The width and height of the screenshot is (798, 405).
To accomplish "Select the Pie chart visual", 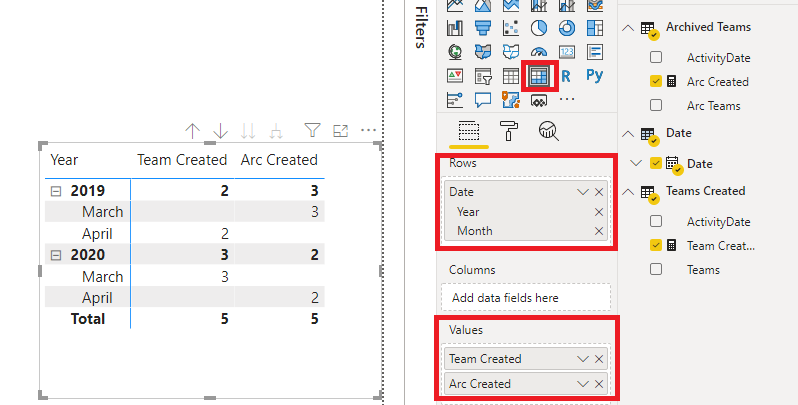I will click(x=539, y=27).
